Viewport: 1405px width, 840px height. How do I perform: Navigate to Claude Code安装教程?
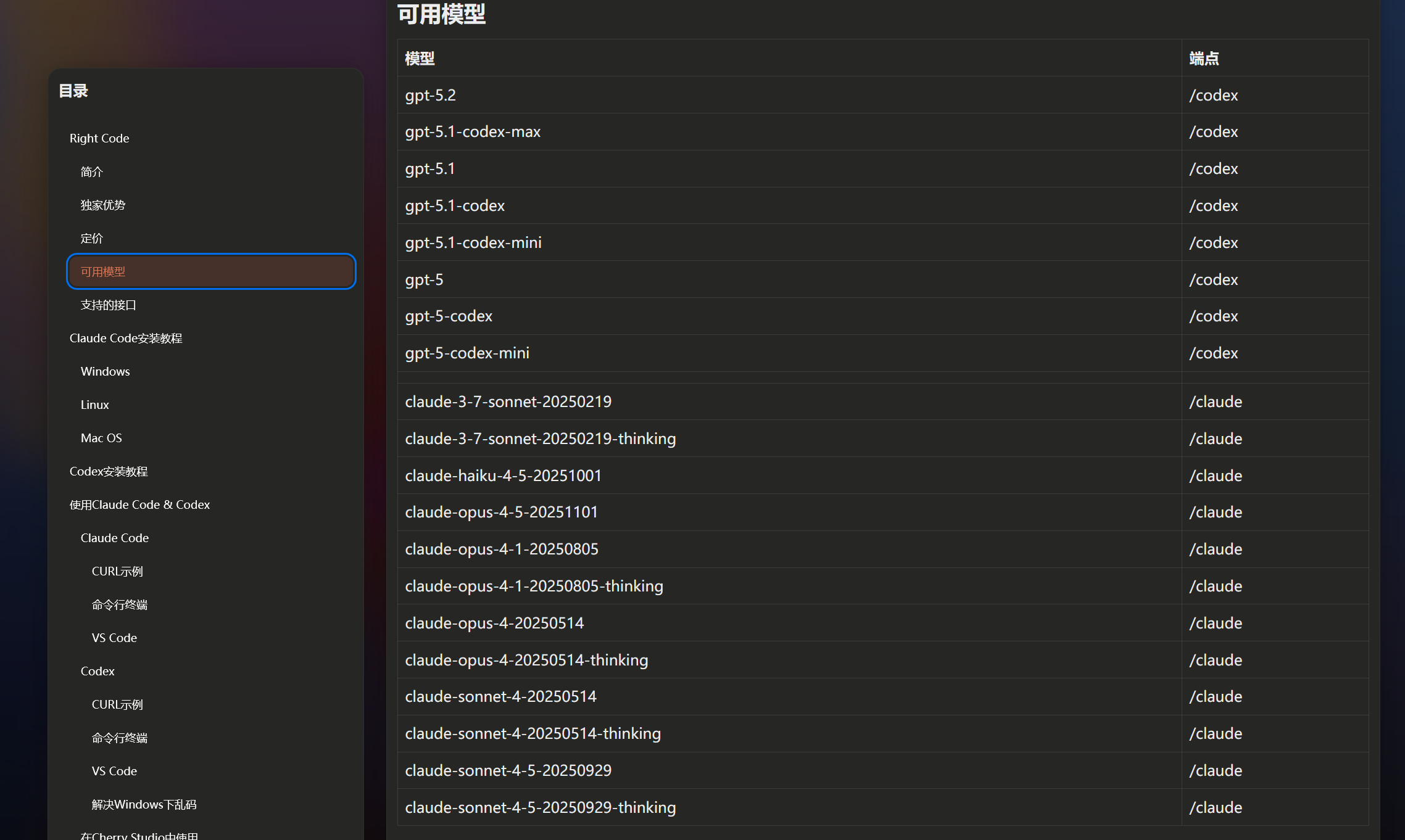(x=126, y=338)
